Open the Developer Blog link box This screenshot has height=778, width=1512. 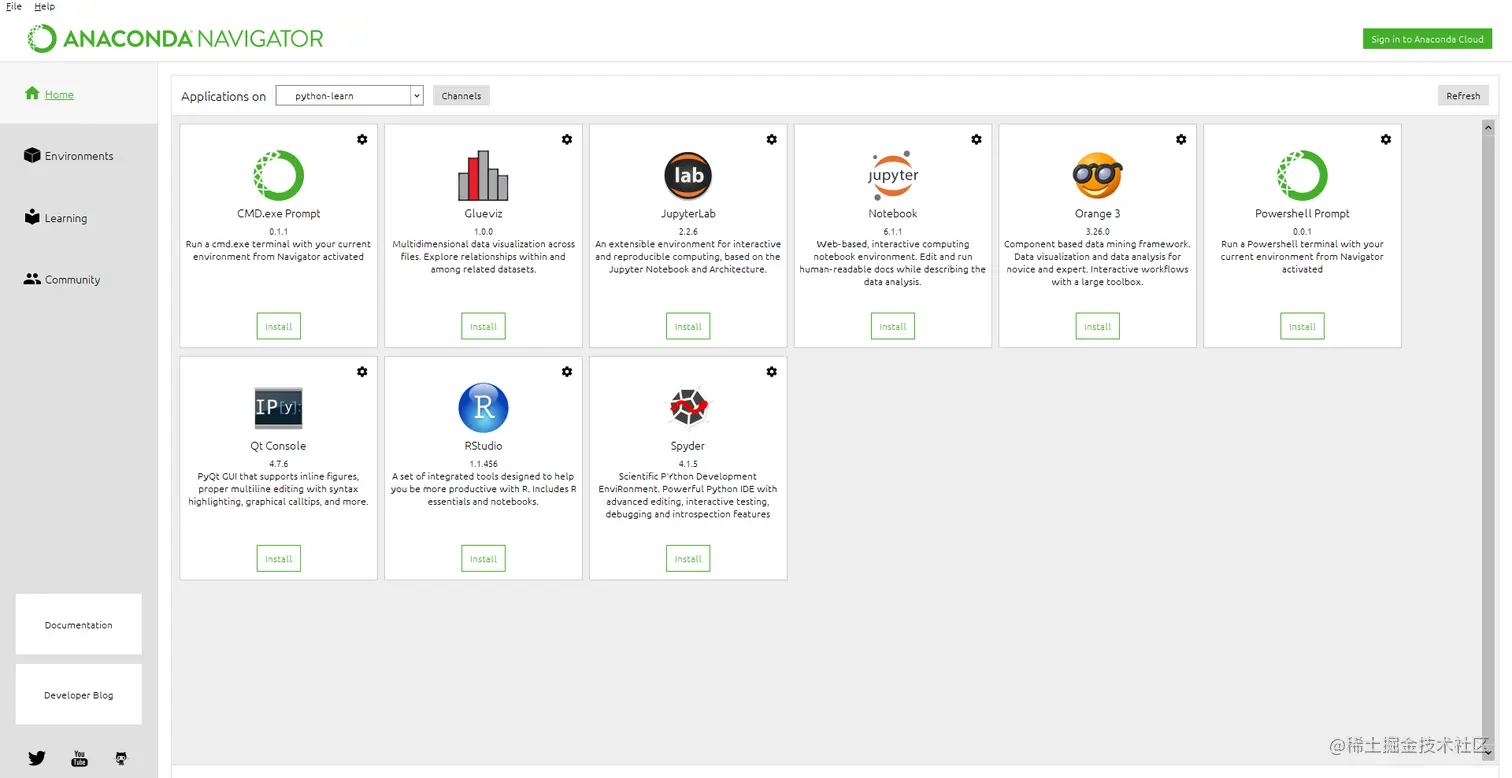click(79, 695)
